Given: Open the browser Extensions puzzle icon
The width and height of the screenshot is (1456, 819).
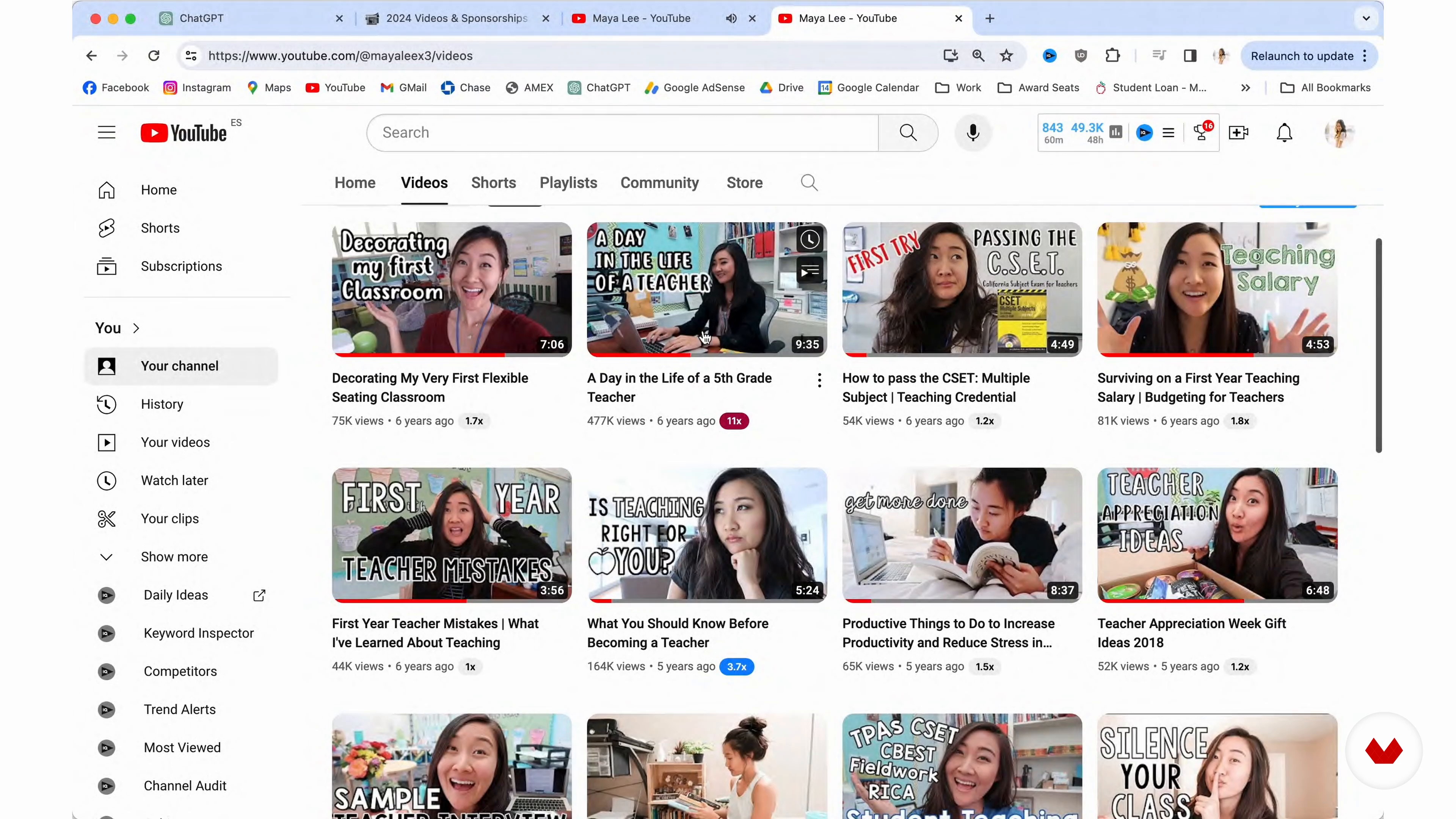Looking at the screenshot, I should (1112, 55).
